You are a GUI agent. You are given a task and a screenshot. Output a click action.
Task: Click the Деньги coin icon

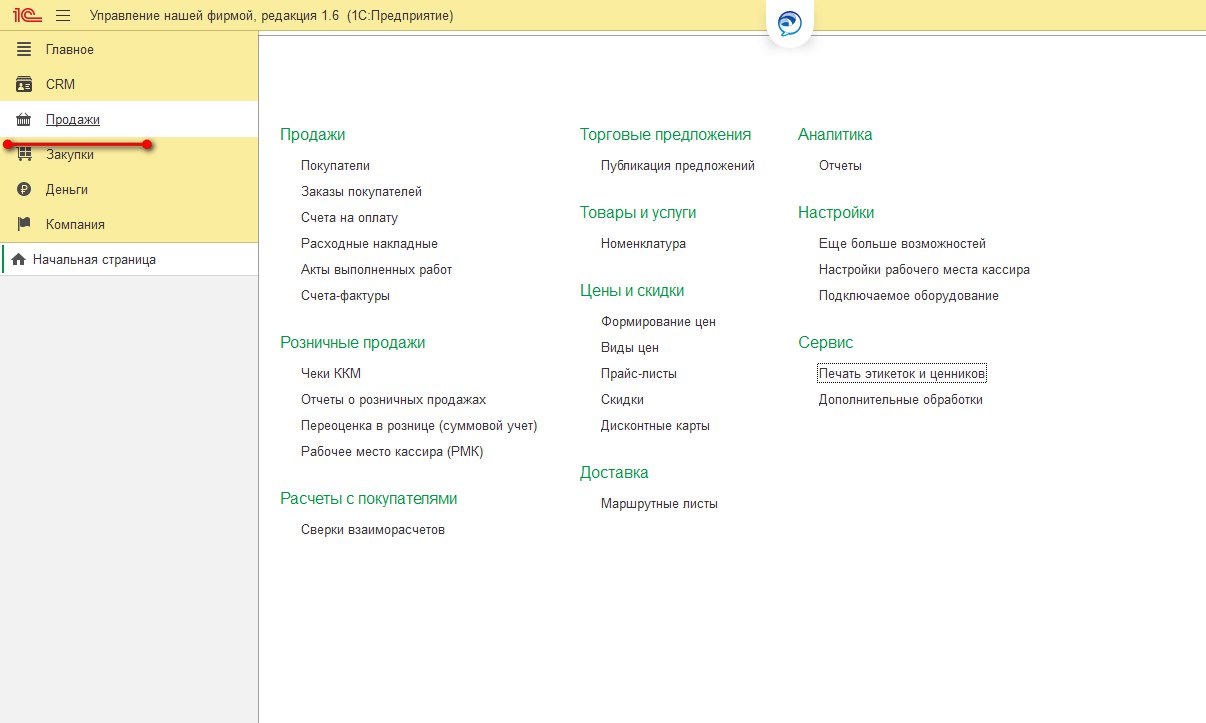[x=24, y=189]
